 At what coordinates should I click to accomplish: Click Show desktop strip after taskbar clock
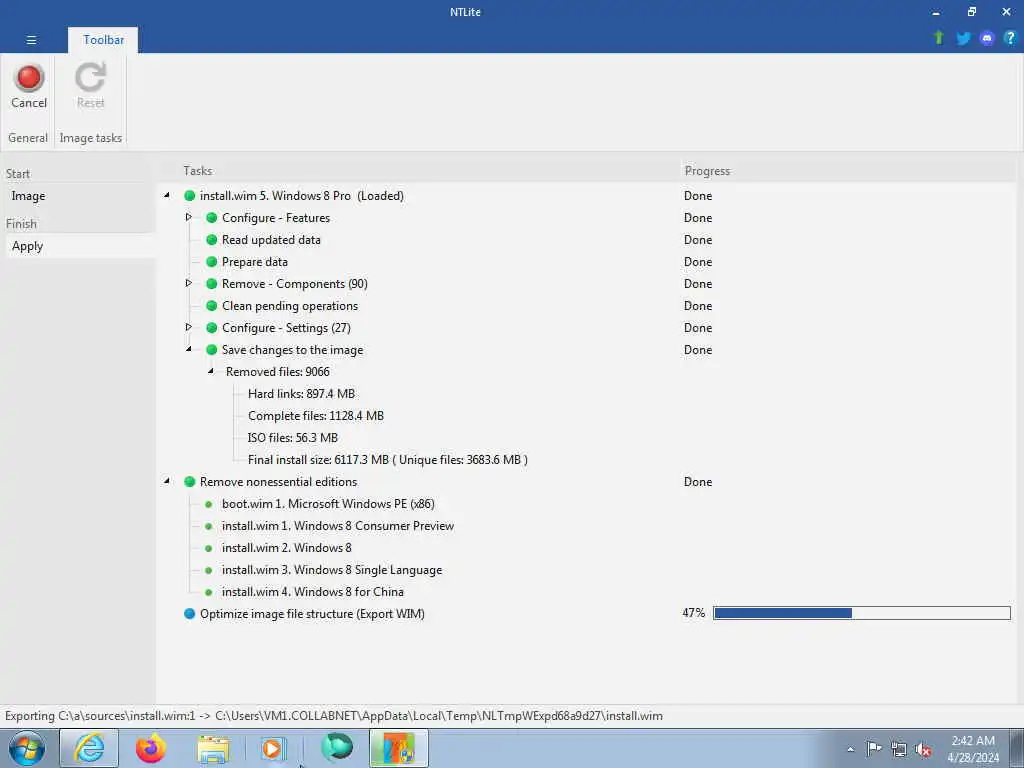(1016, 748)
